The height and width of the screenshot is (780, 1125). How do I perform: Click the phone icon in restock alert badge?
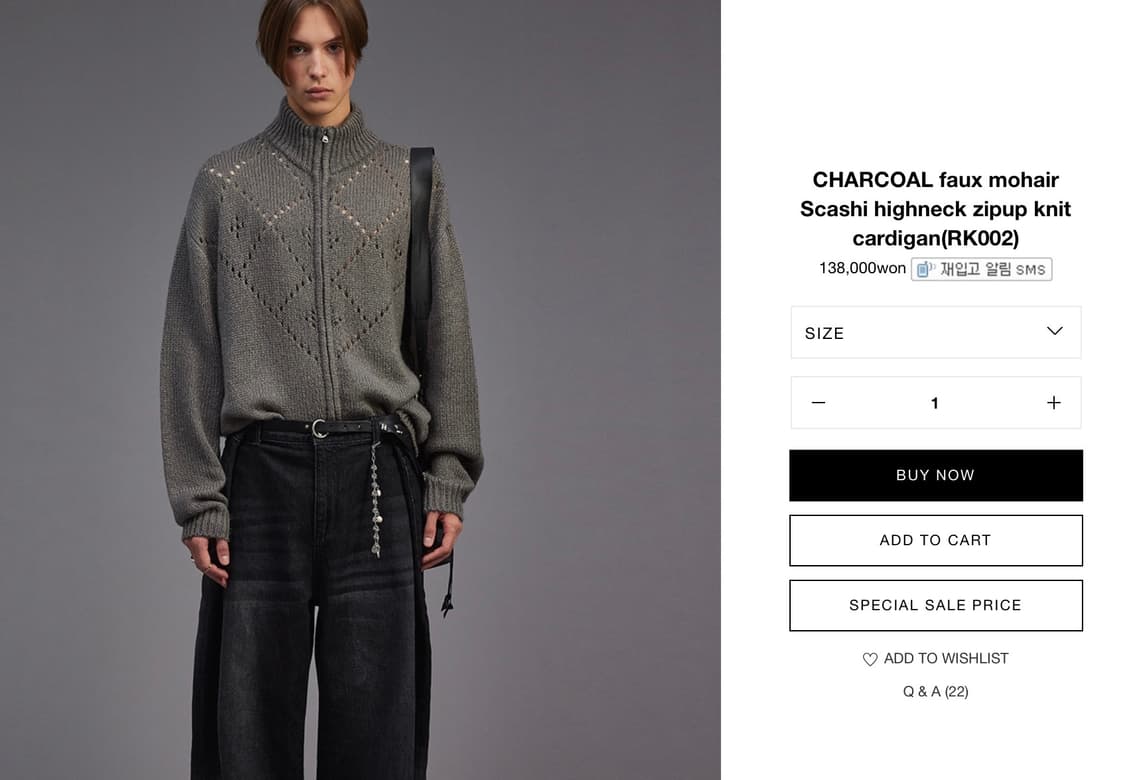[x=925, y=270]
